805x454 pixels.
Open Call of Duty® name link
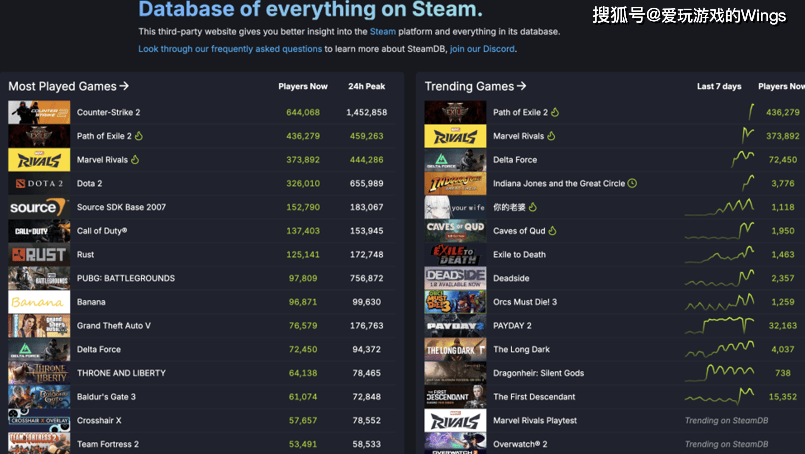point(102,231)
